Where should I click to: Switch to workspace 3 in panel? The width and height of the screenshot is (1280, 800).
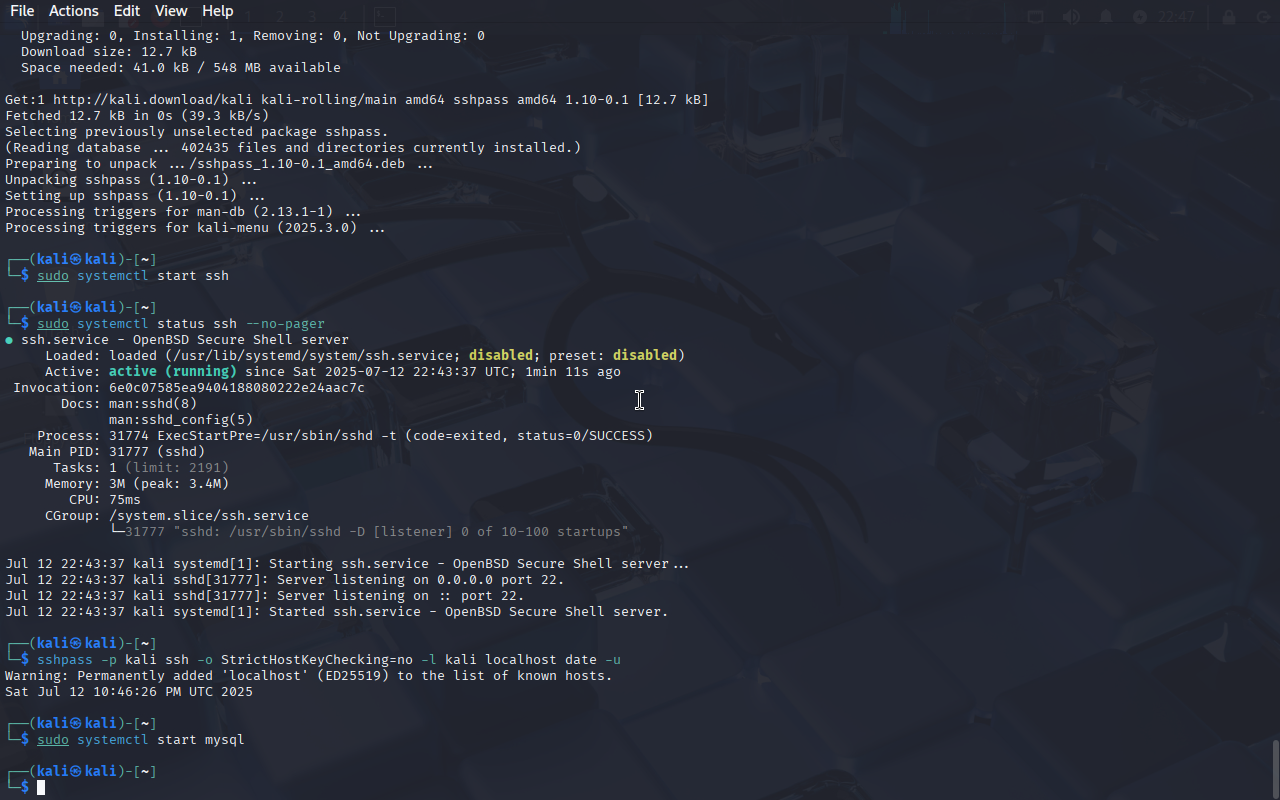tap(312, 16)
